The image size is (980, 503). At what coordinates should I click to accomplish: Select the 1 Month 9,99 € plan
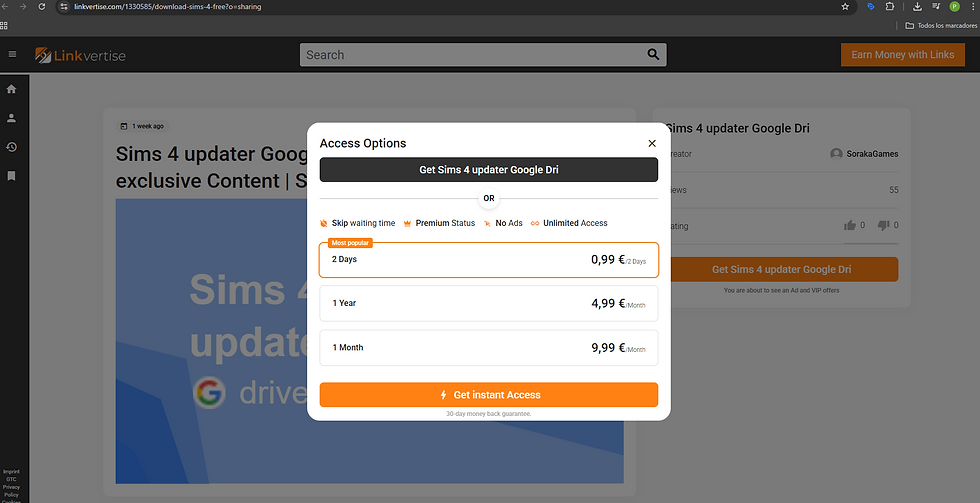[489, 347]
